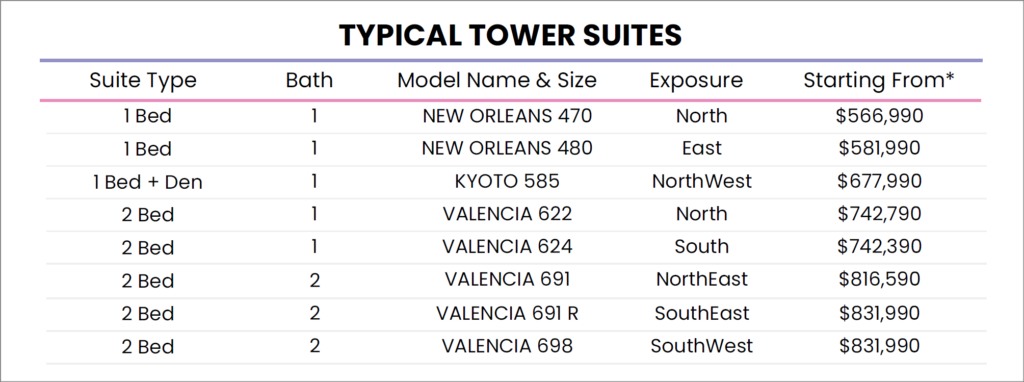Select the NEW ORLEANS 480 model cell
Image resolution: width=1024 pixels, height=382 pixels.
[x=507, y=148]
